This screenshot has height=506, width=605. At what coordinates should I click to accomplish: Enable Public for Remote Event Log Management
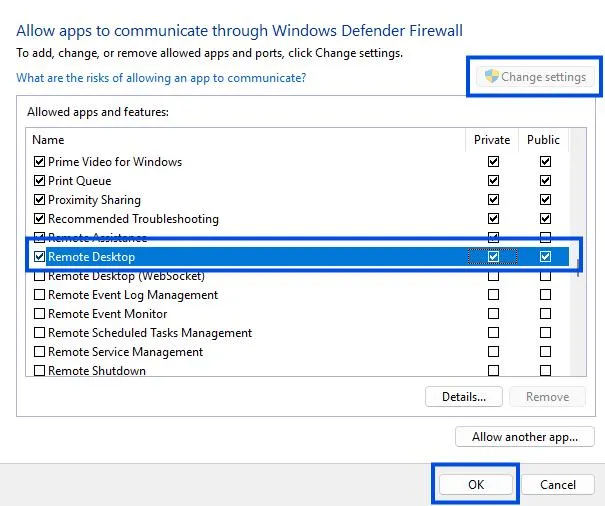545,294
